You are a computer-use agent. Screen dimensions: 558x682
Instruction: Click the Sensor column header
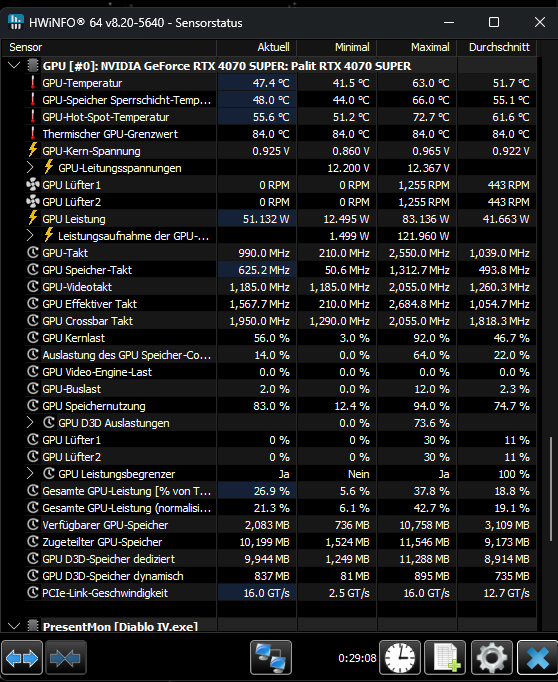pyautogui.click(x=109, y=47)
